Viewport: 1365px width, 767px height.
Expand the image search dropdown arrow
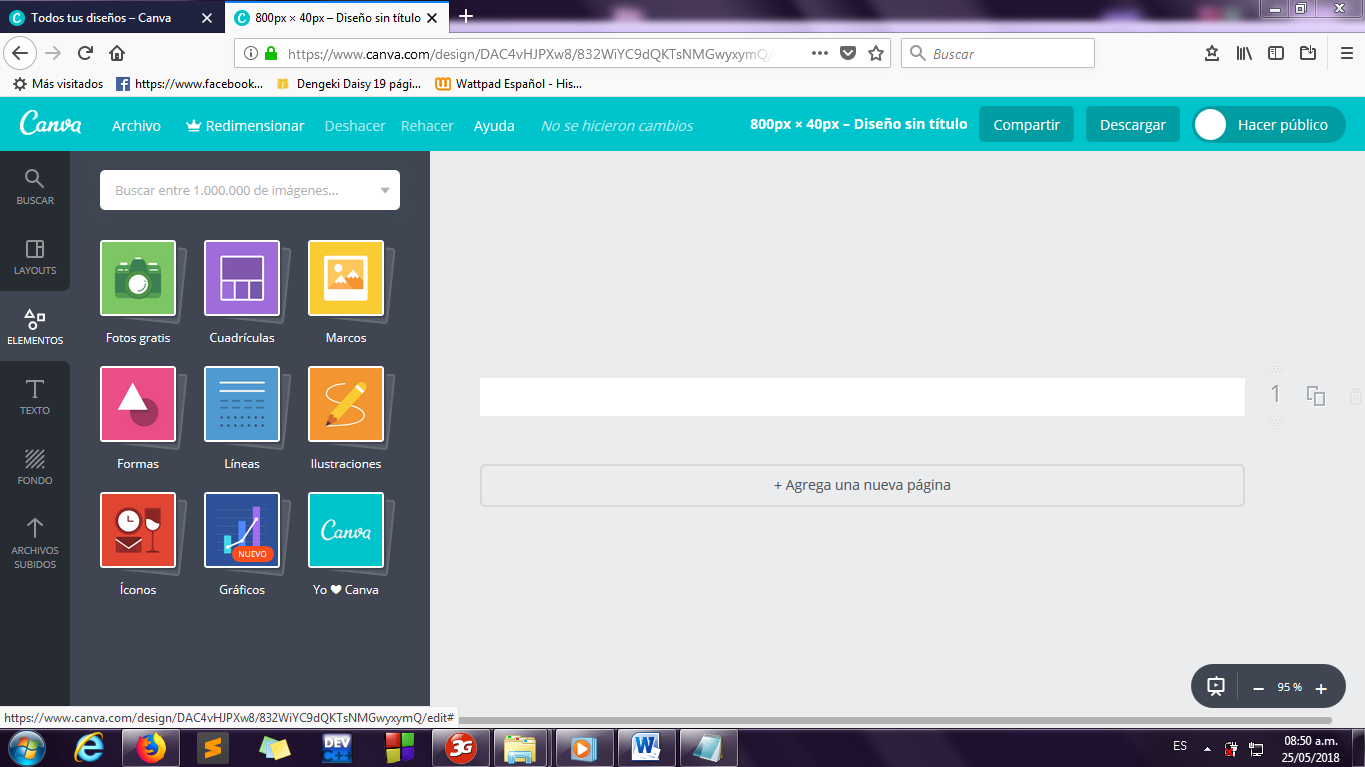point(385,190)
